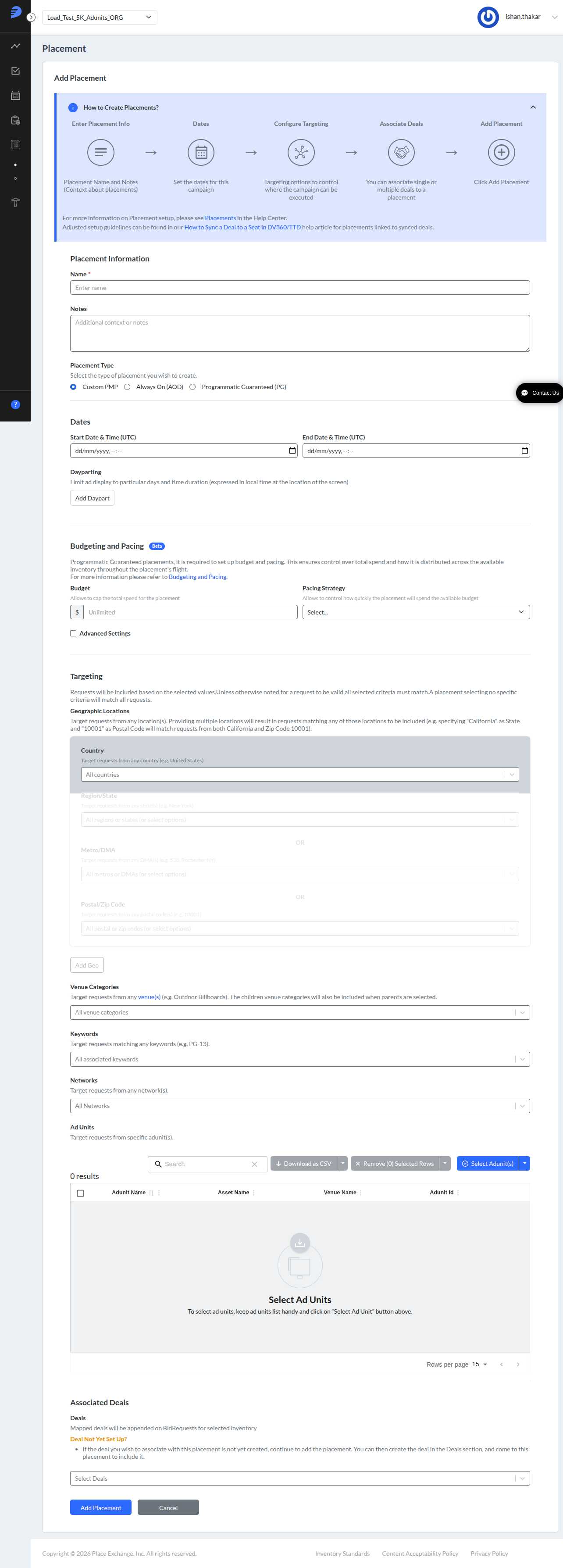Click the blue help question mark icon
Image resolution: width=563 pixels, height=1568 pixels.
[16, 405]
